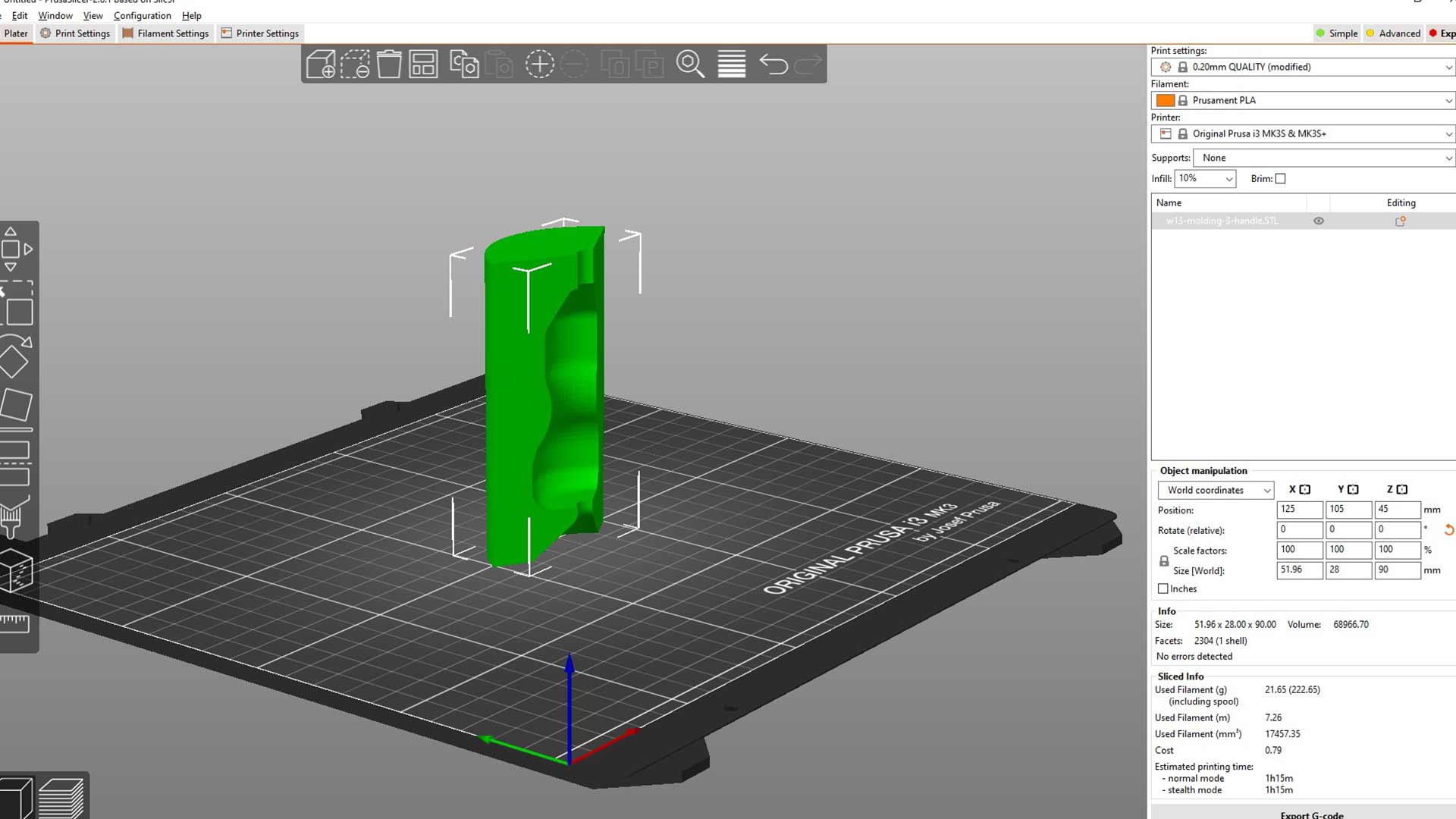Click the Redo arrow icon

[808, 64]
